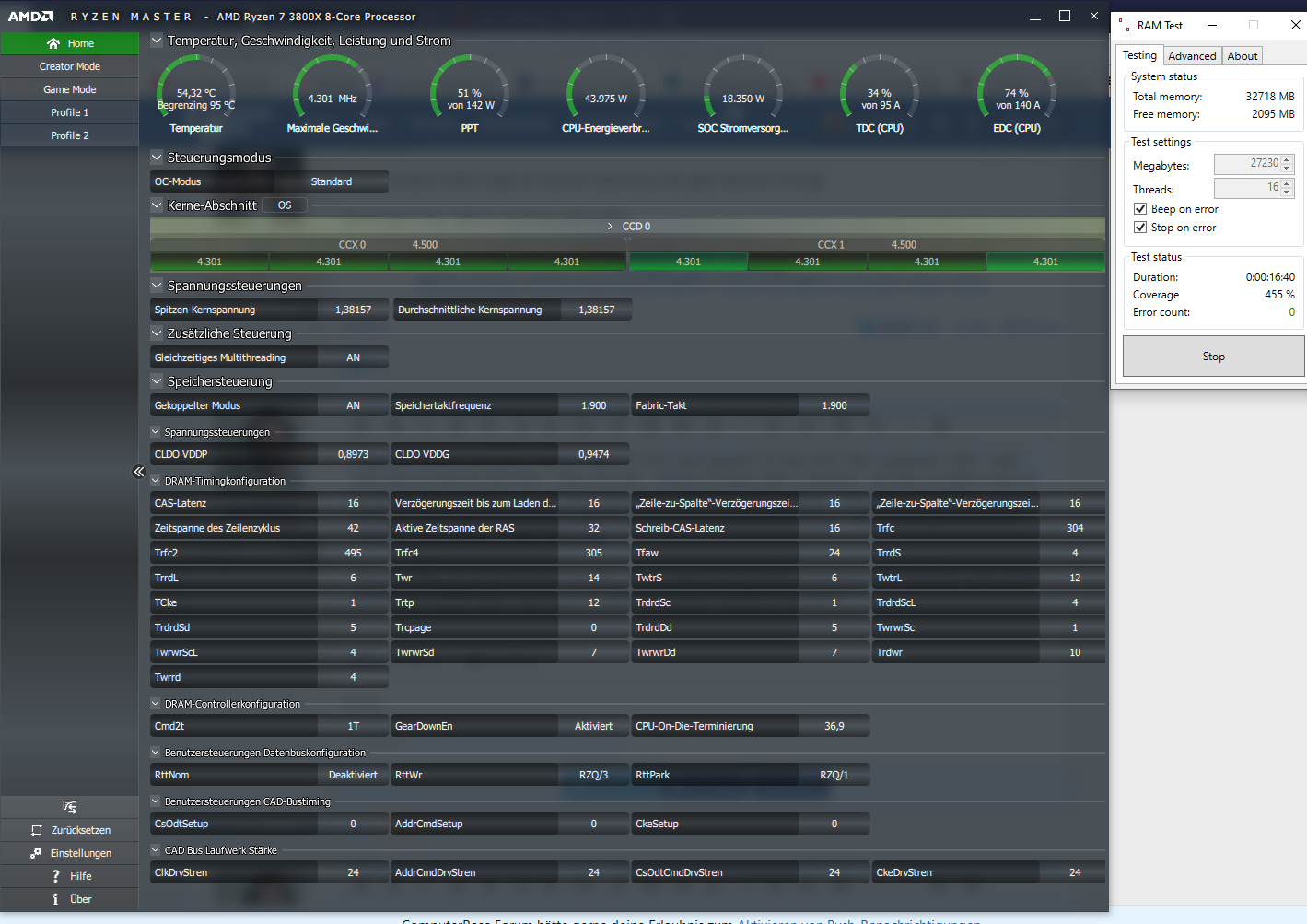The height and width of the screenshot is (924, 1307).
Task: Collapse the Speichersteuerung section
Action: point(157,381)
